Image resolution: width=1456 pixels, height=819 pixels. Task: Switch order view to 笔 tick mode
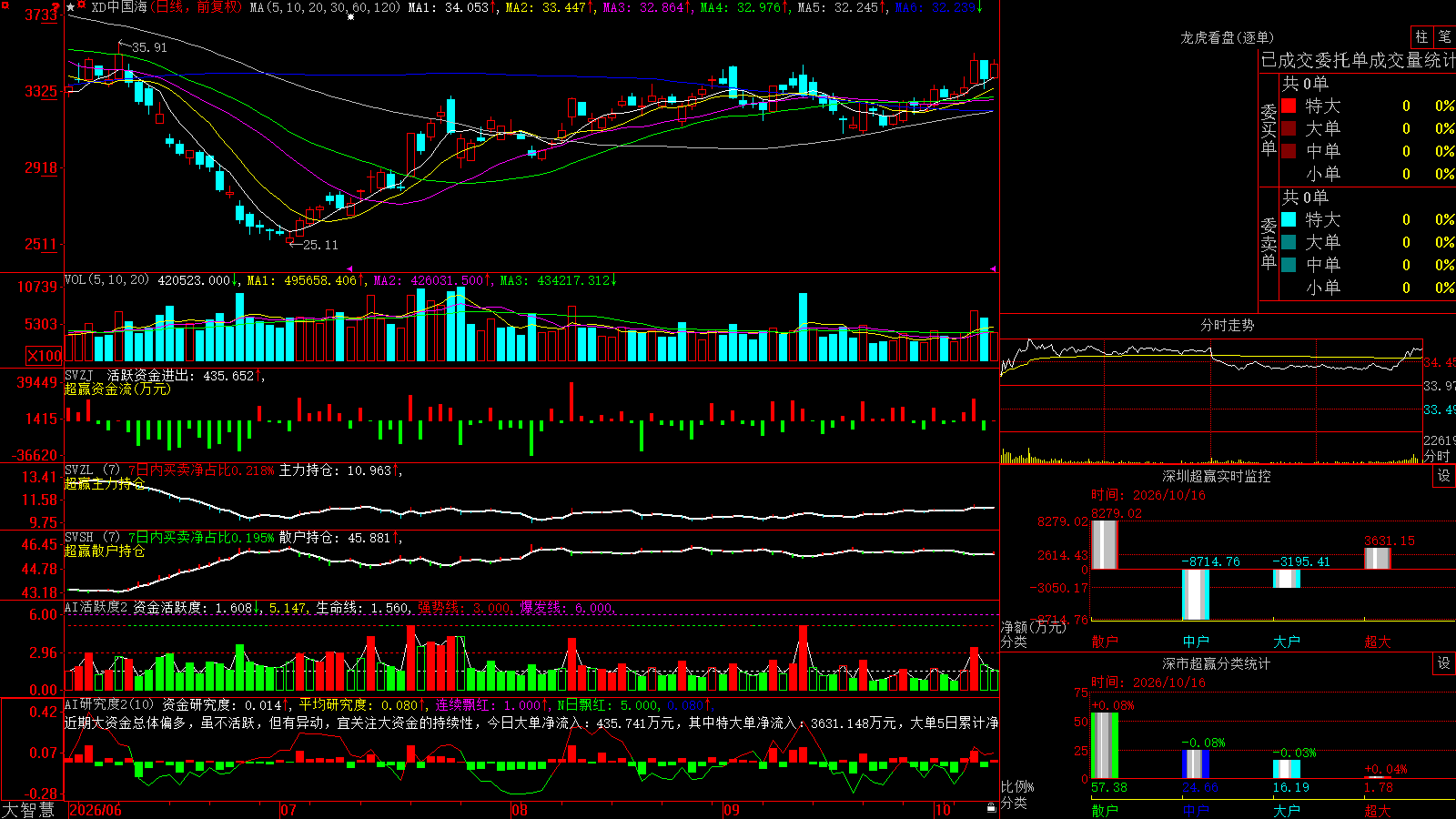point(1445,37)
